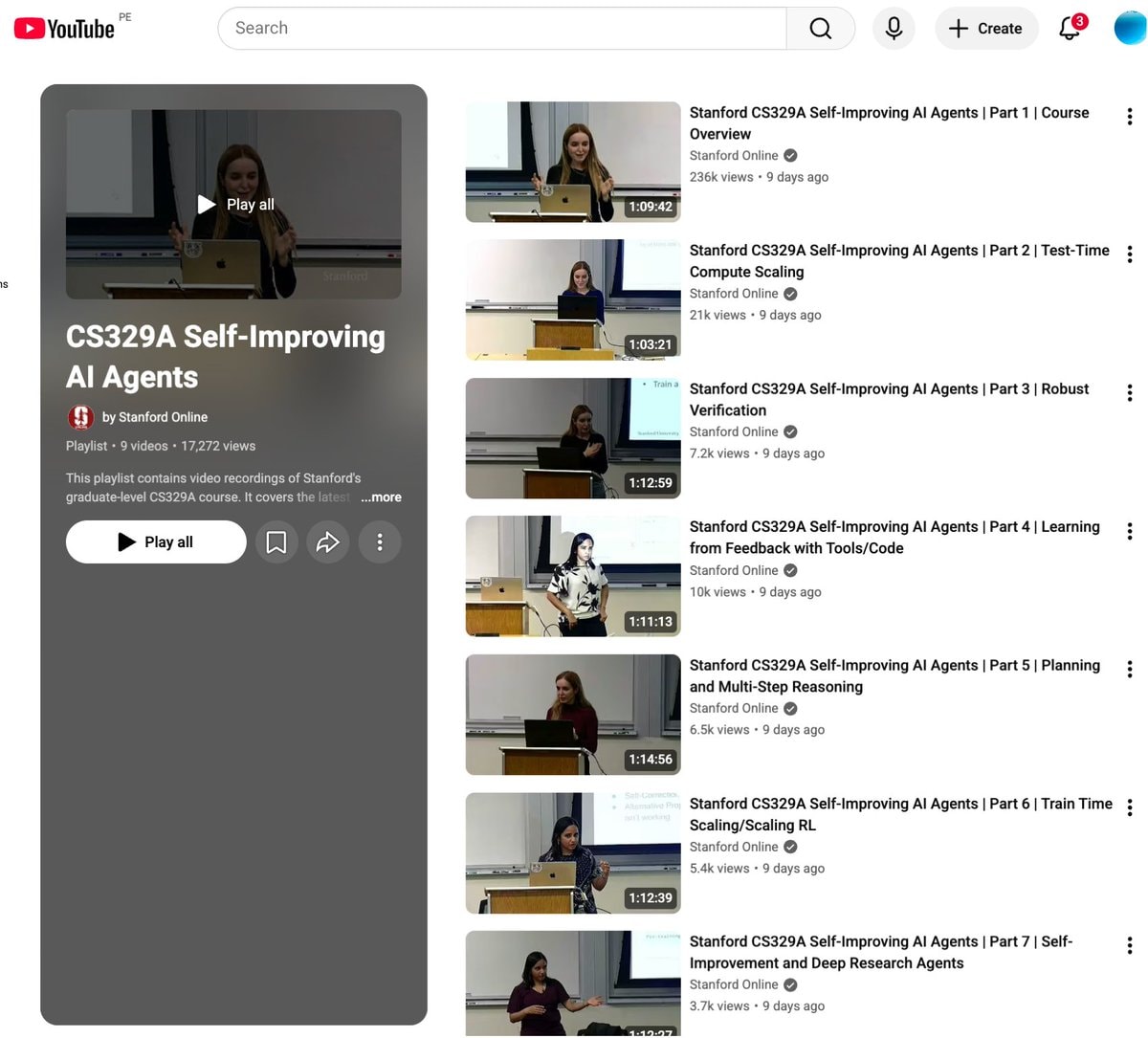
Task: Share the playlist with arrow icon
Action: coord(328,542)
